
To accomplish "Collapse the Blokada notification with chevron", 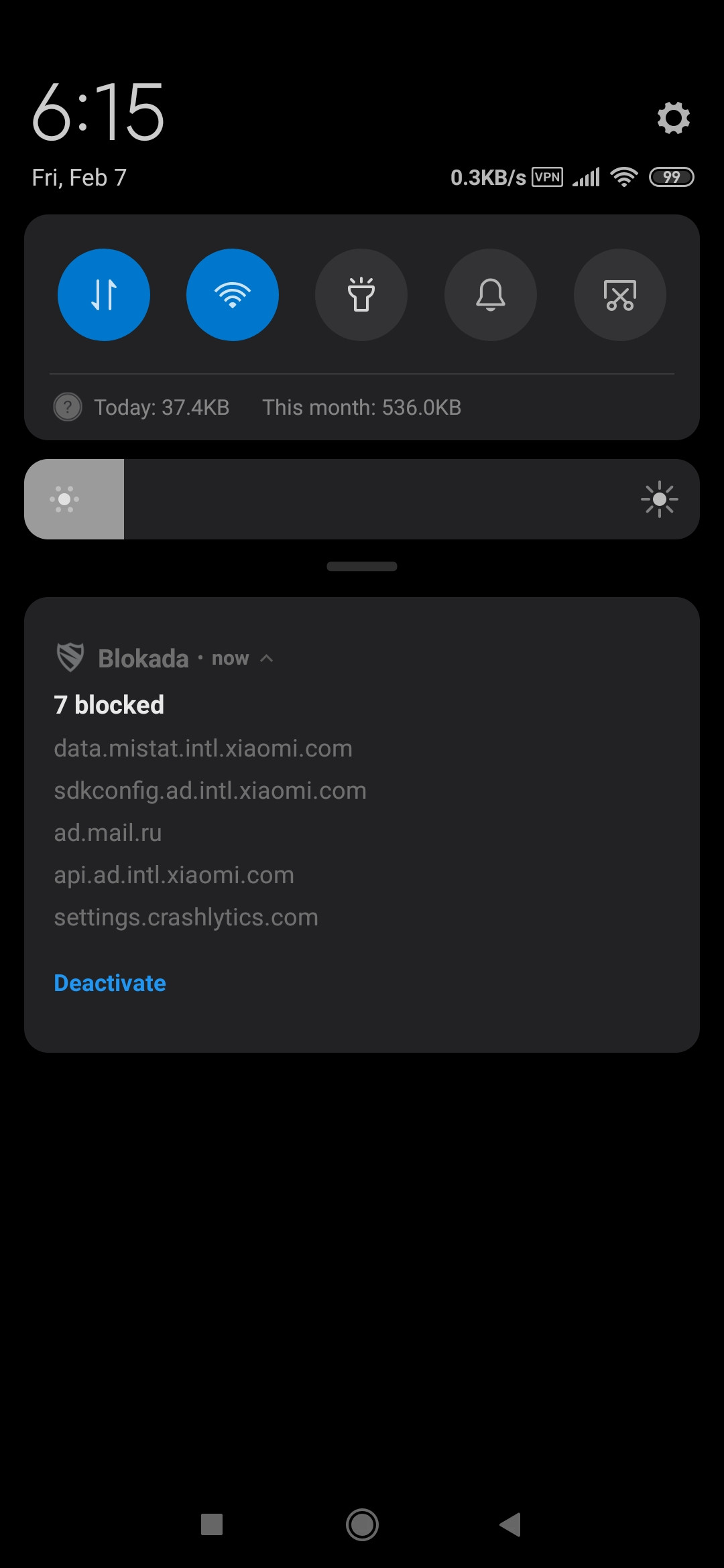I will pos(266,658).
